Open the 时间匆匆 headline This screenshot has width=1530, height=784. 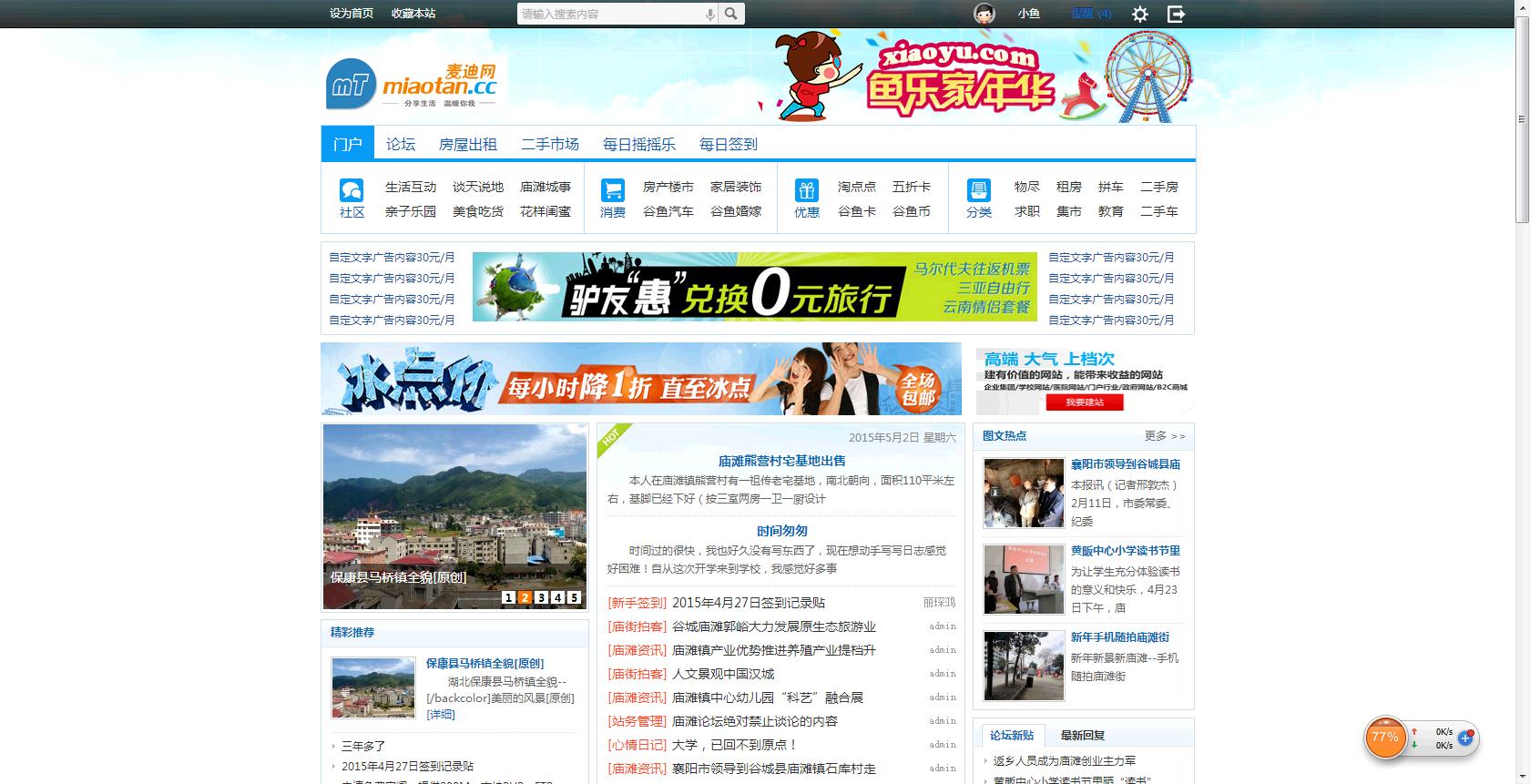tap(782, 531)
